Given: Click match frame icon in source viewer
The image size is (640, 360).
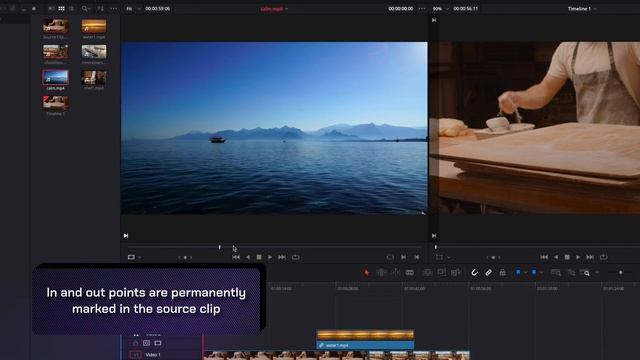Looking at the screenshot, I should click(390, 257).
